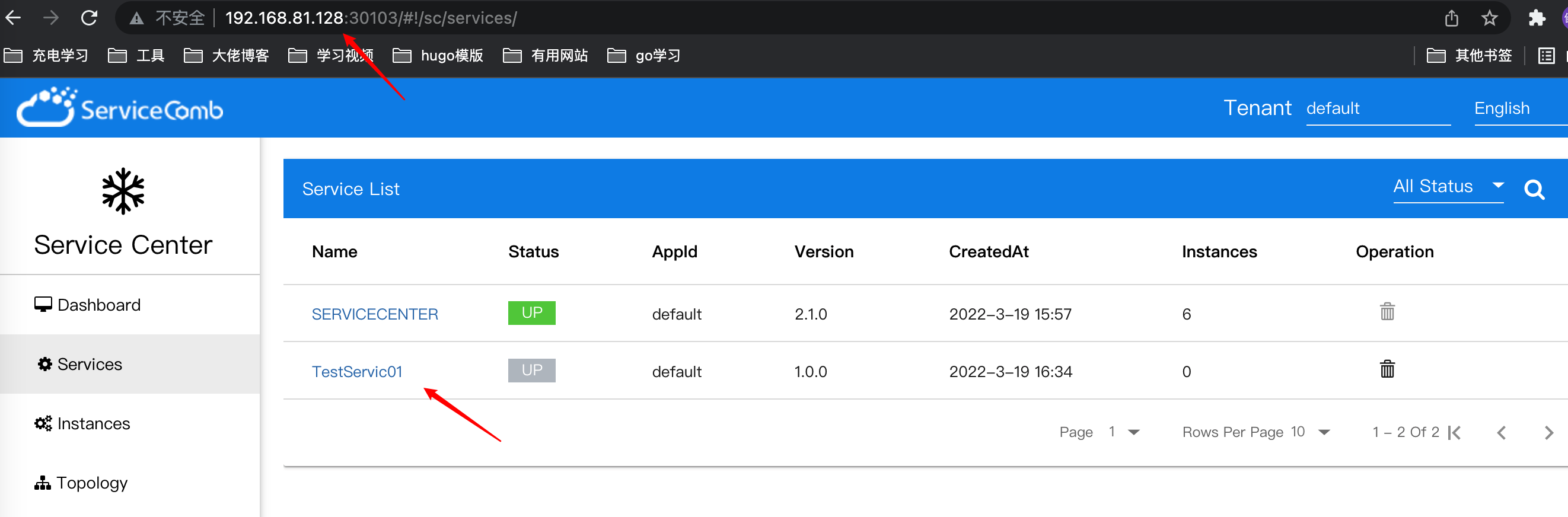Click the insecure warning triangle icon
The width and height of the screenshot is (1568, 517).
tap(137, 19)
